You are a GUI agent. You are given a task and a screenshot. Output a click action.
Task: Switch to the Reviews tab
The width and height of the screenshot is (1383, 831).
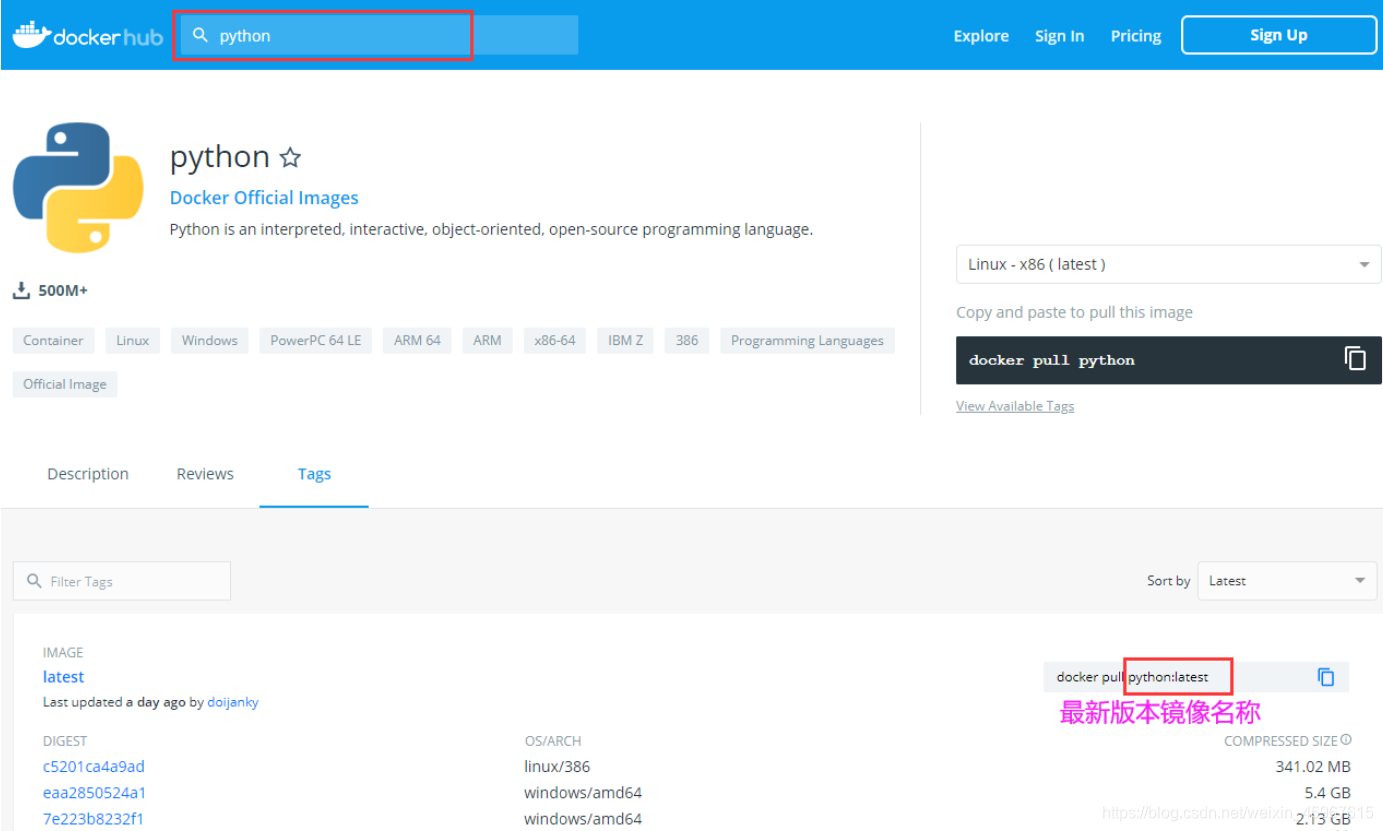coord(205,474)
